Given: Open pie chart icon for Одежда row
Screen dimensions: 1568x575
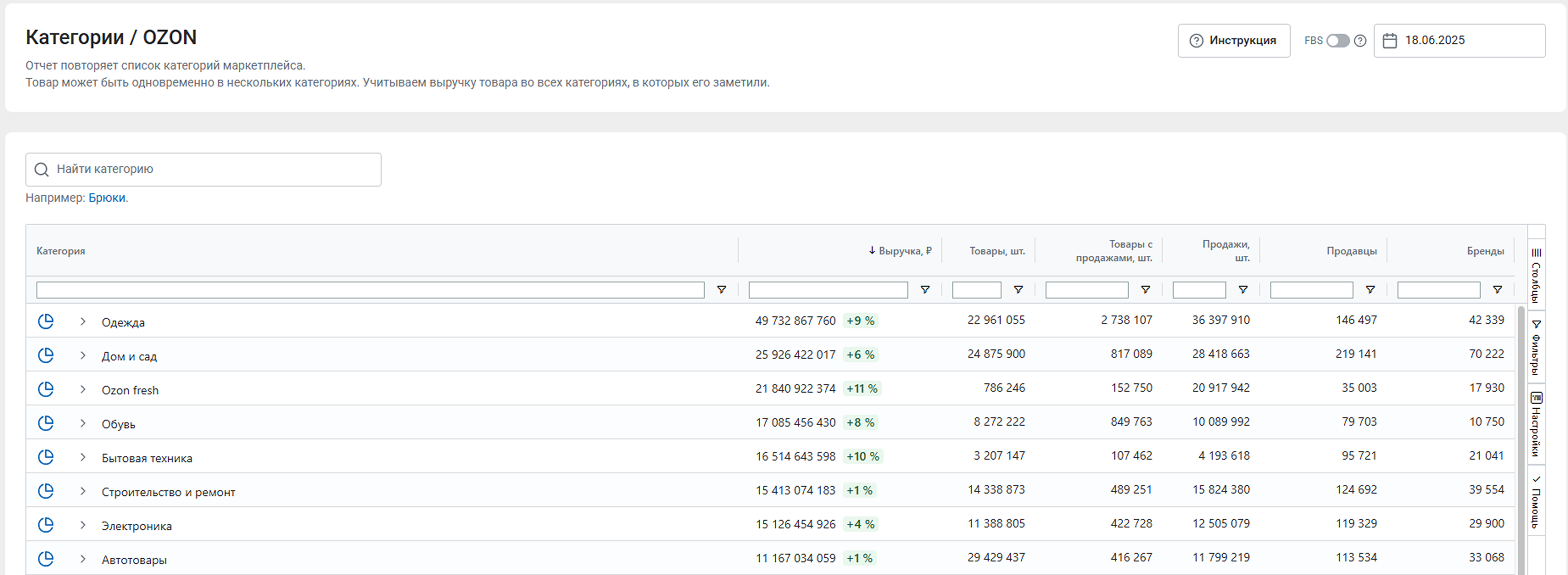Looking at the screenshot, I should (x=46, y=321).
